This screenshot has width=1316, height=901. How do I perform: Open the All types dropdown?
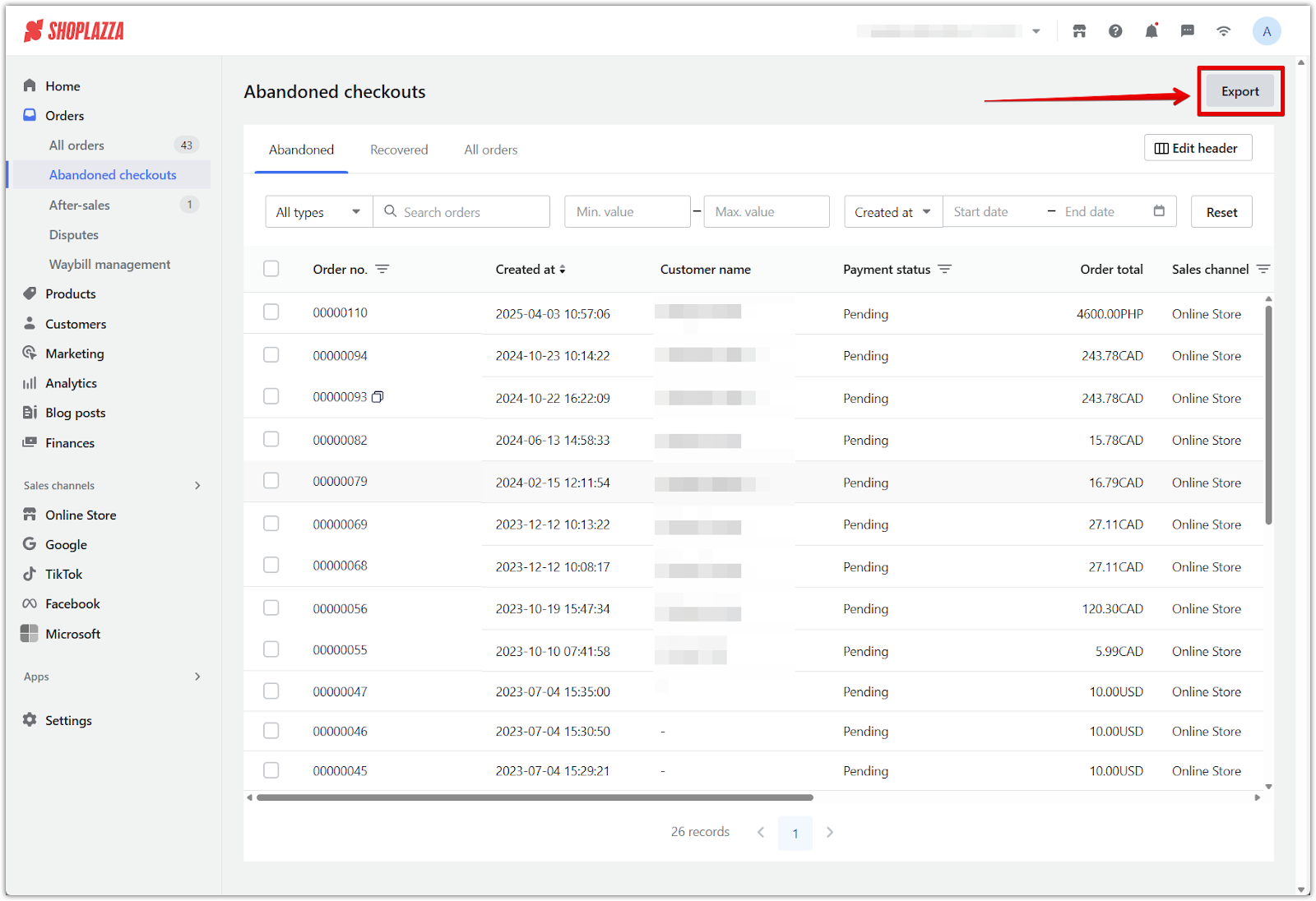[319, 211]
